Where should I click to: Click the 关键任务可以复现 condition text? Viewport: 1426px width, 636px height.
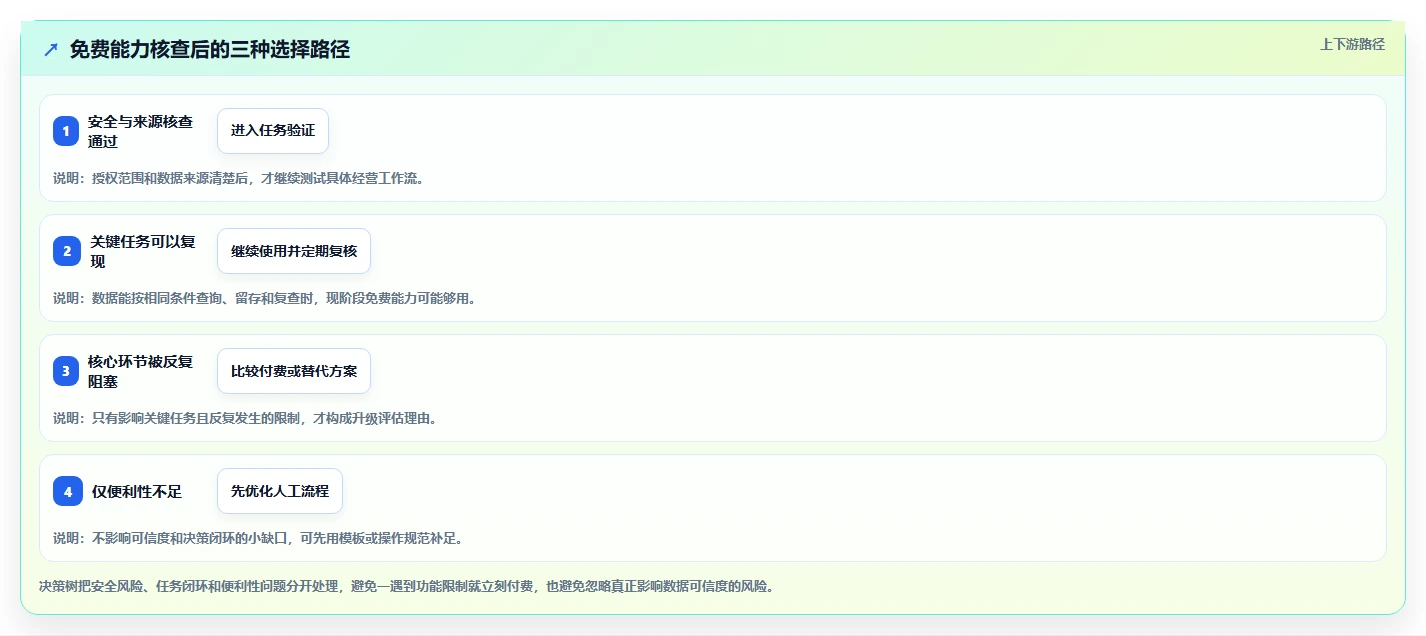click(x=143, y=251)
